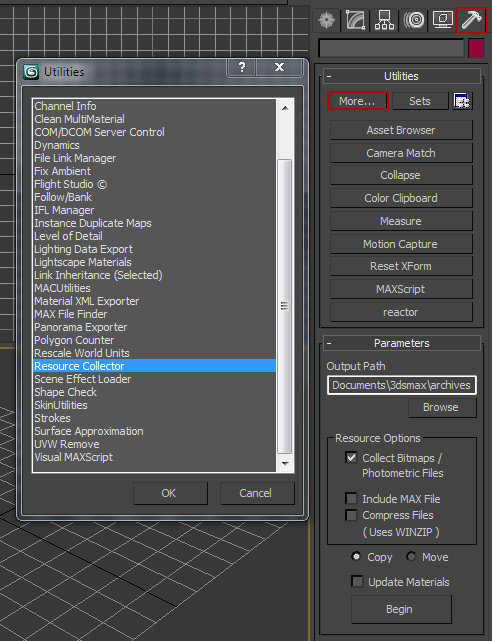Open the Asset Browser utility
Image resolution: width=492 pixels, height=641 pixels.
401,130
